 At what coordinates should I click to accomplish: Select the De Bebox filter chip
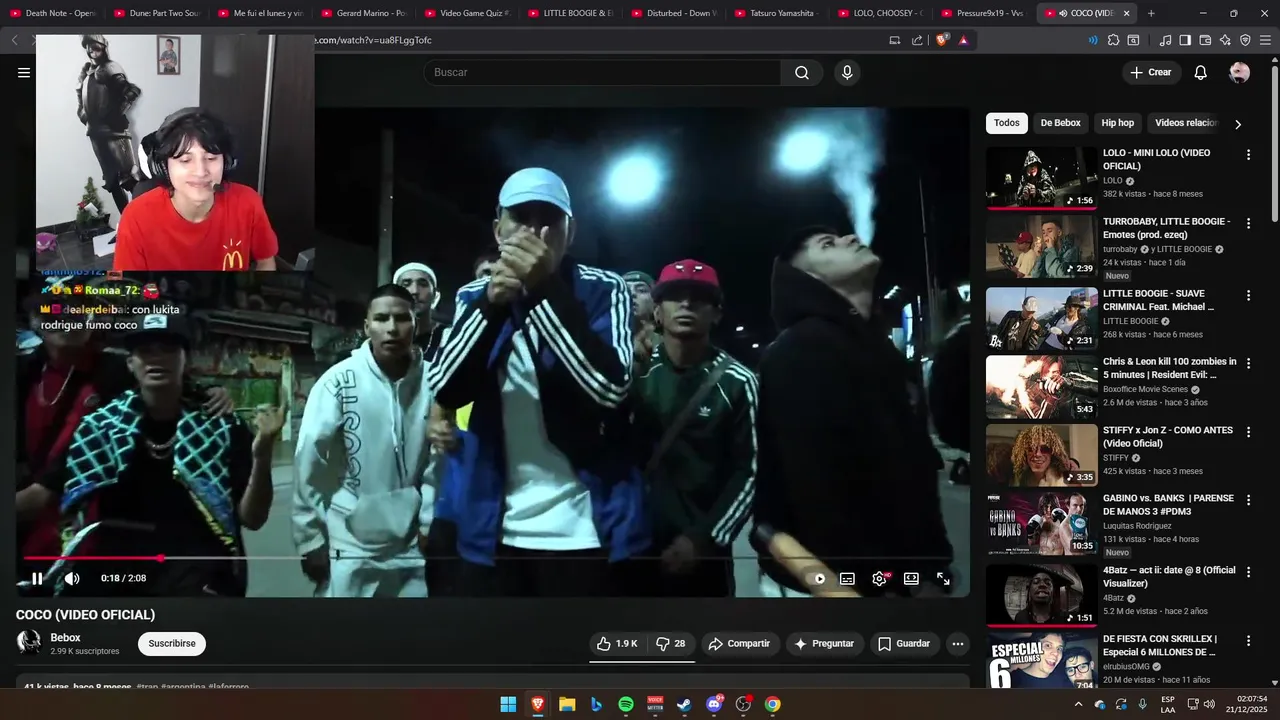[1060, 123]
